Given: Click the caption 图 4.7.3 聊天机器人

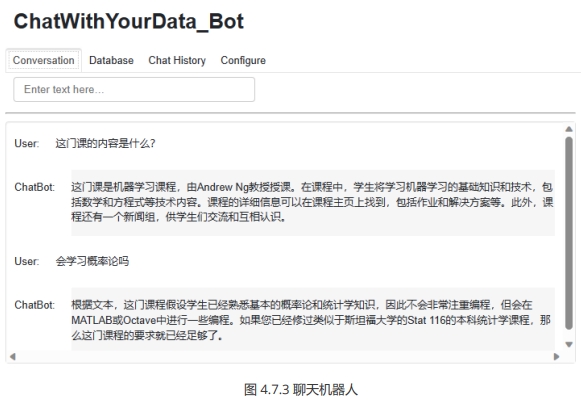Looking at the screenshot, I should 301,390.
